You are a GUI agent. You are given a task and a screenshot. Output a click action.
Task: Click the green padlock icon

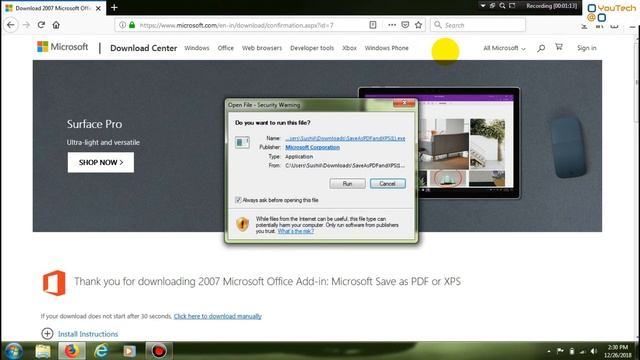pyautogui.click(x=132, y=25)
